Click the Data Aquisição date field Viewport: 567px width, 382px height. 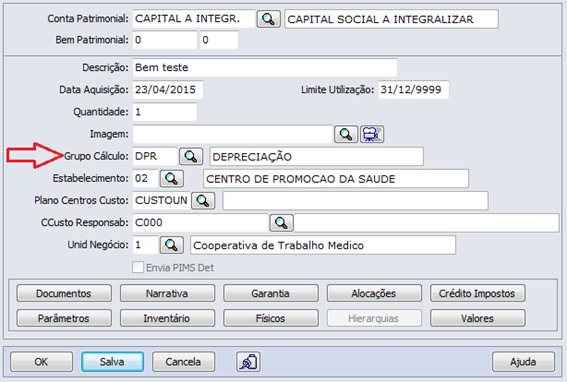(168, 90)
